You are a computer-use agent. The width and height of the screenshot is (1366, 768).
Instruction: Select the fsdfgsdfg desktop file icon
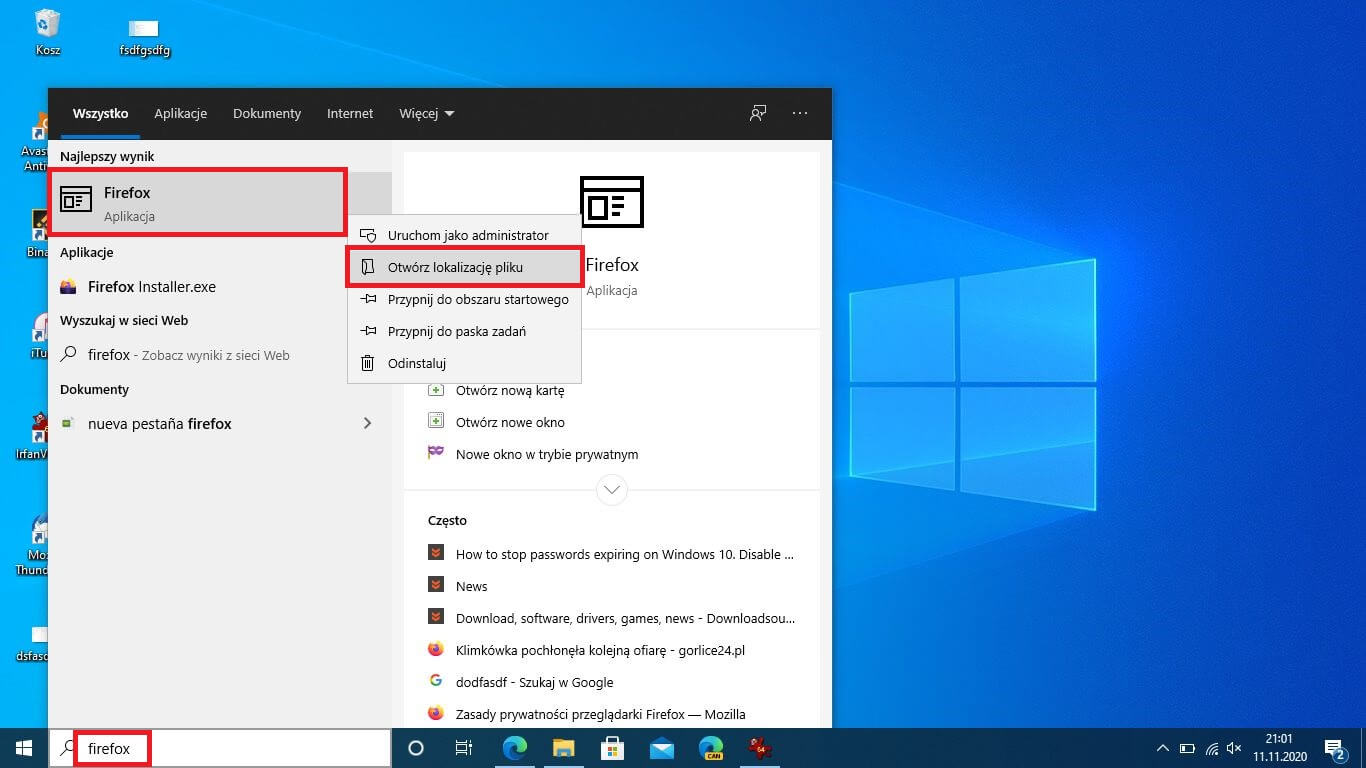pyautogui.click(x=144, y=36)
